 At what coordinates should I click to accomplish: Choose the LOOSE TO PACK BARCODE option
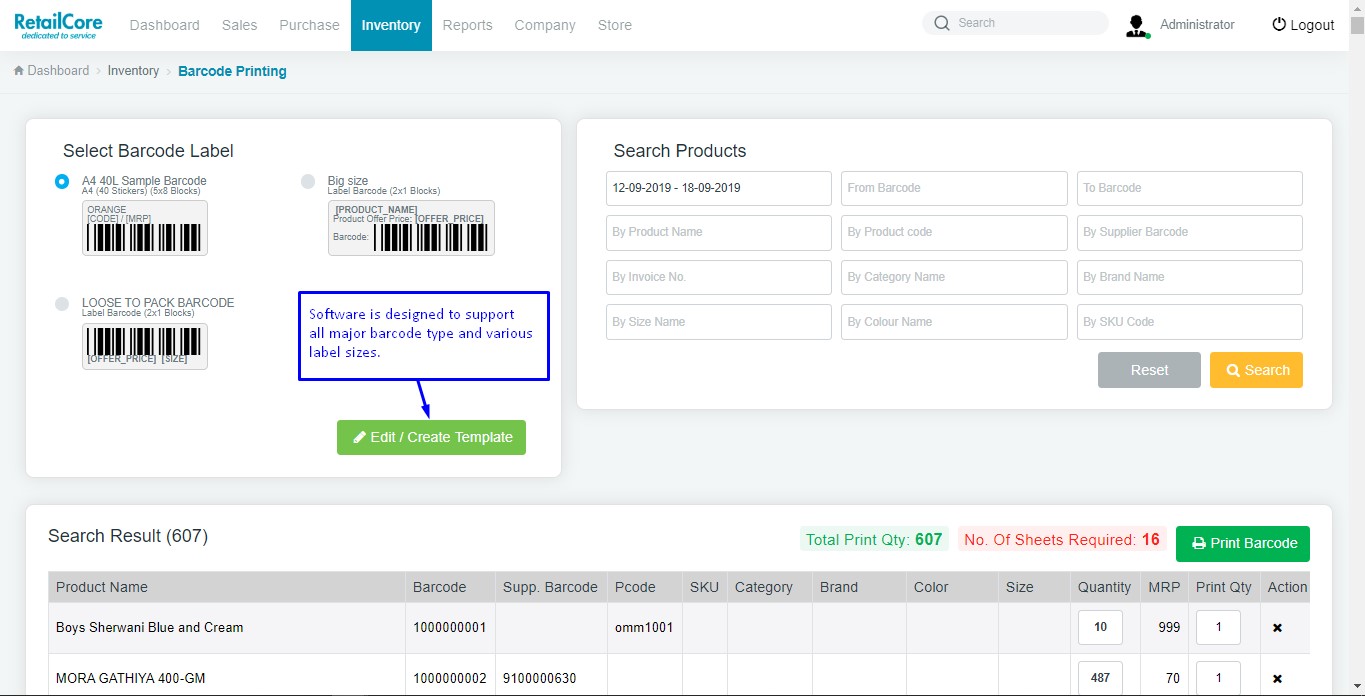61,304
